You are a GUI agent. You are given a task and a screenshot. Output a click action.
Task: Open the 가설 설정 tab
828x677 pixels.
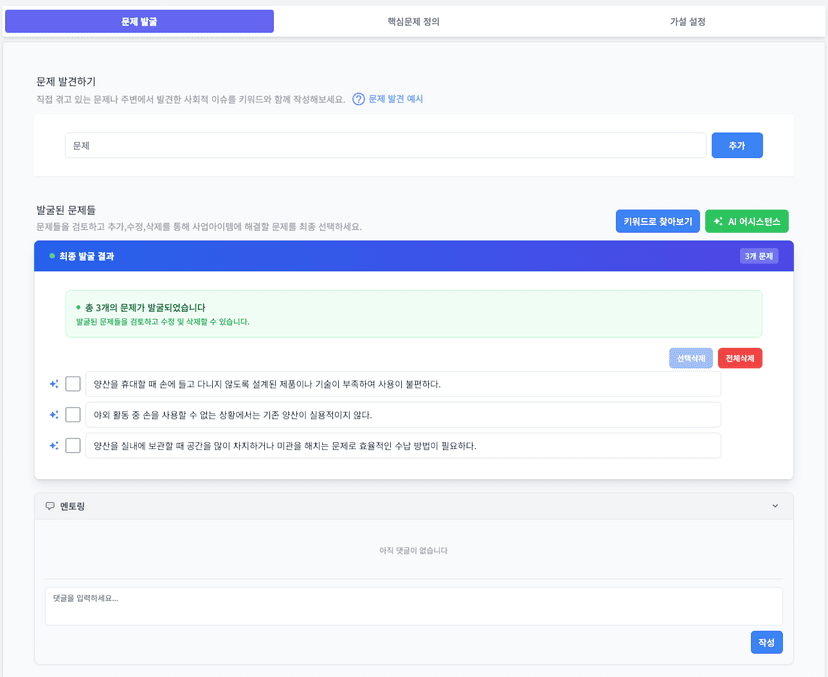[687, 22]
